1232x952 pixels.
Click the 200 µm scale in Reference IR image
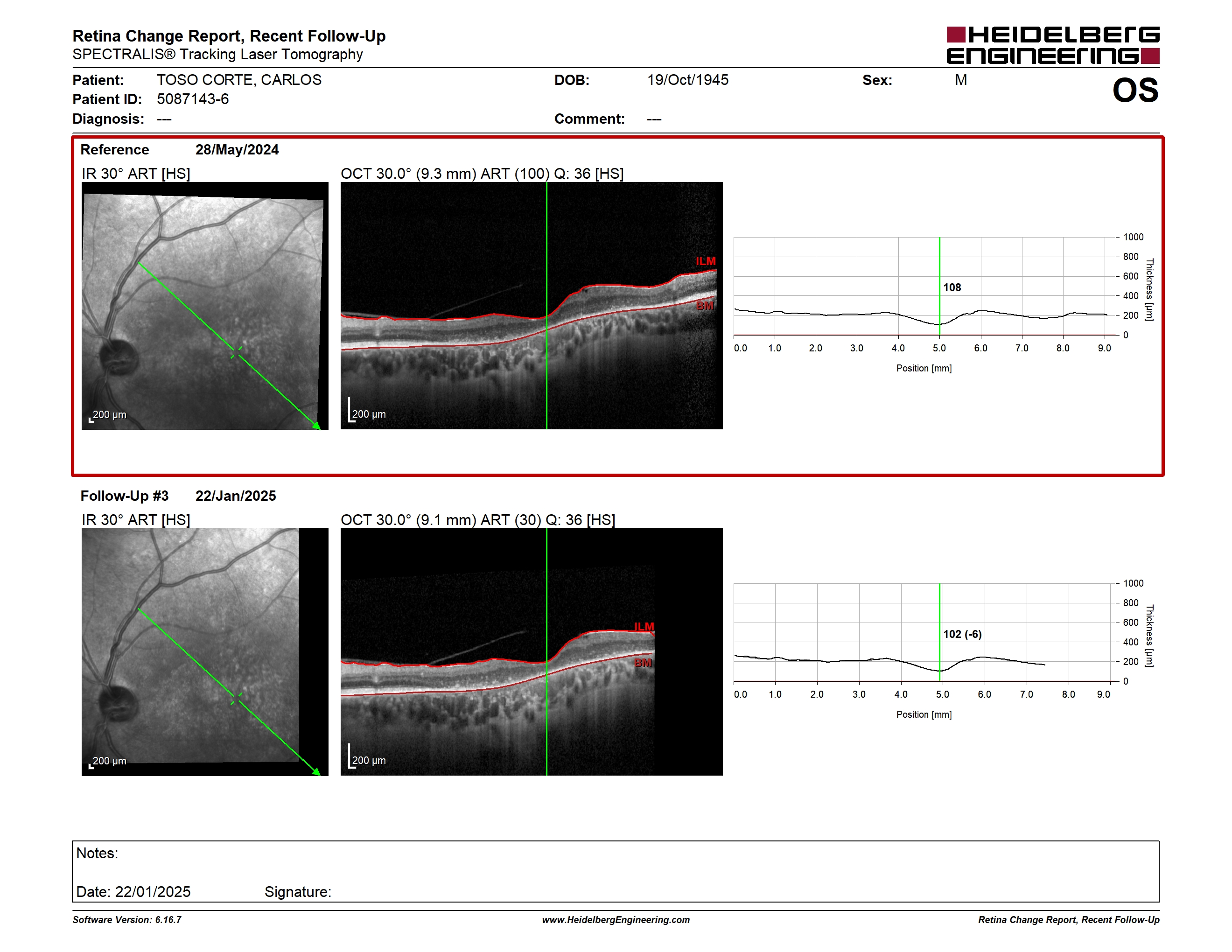tap(108, 415)
